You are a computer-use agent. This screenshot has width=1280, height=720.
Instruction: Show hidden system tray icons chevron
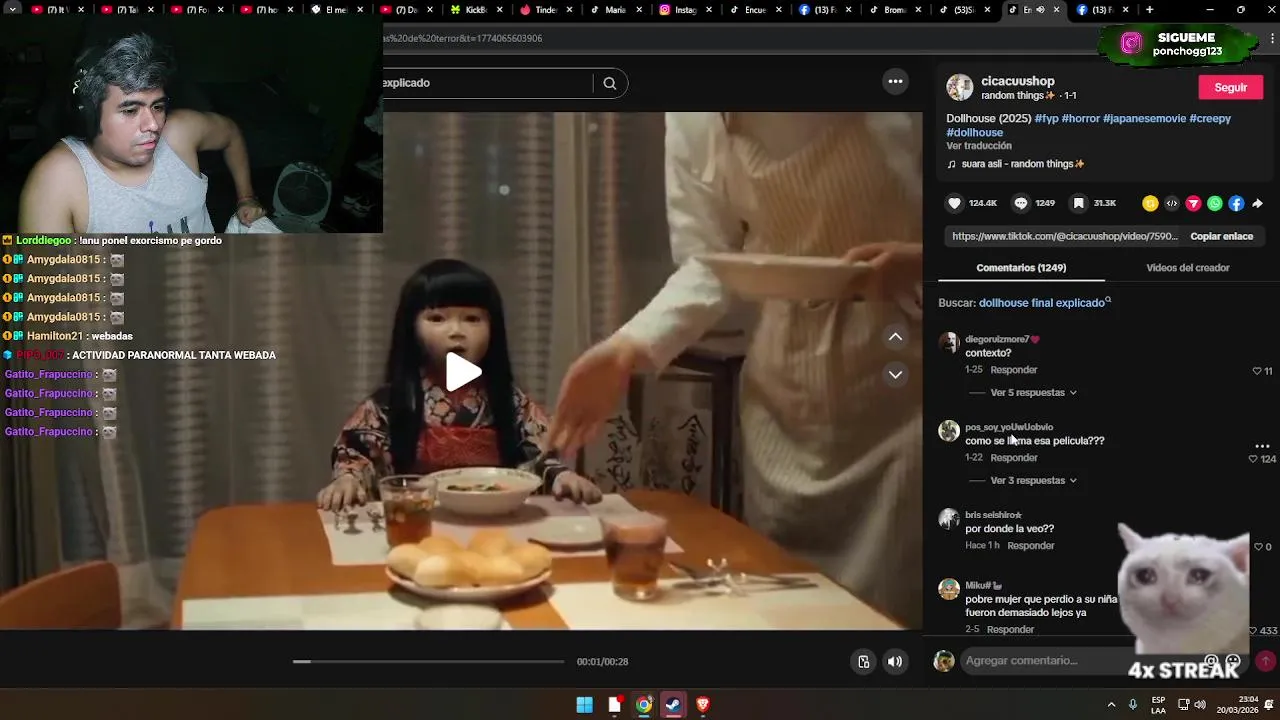(x=1111, y=705)
